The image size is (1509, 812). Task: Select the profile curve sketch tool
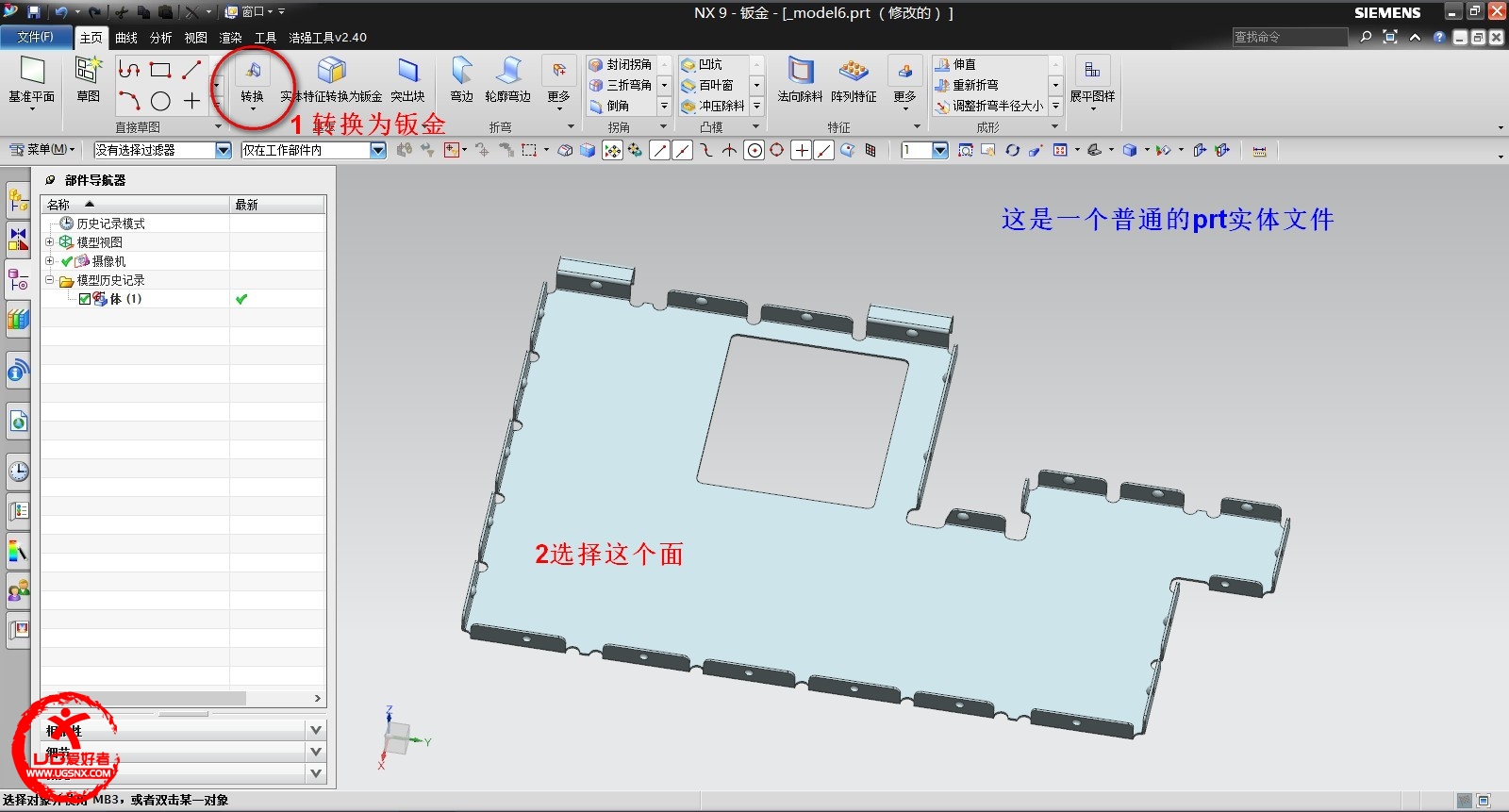pos(129,70)
